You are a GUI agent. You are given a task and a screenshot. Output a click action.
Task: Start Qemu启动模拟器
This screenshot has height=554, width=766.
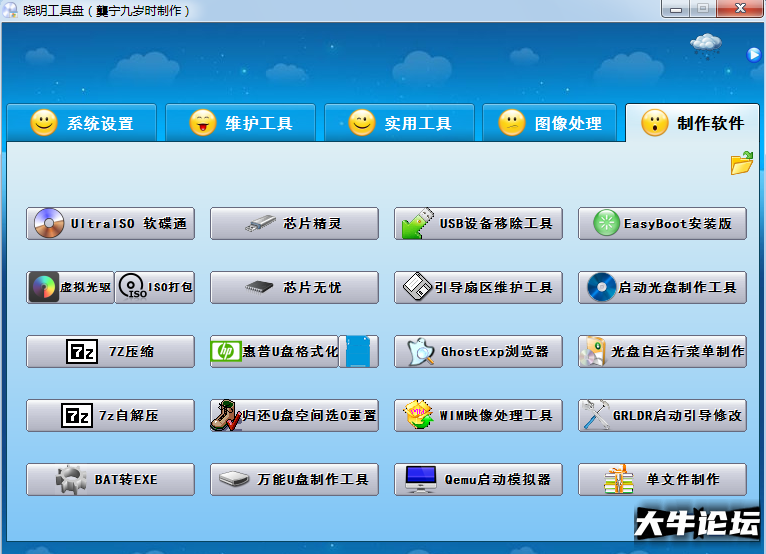(x=478, y=479)
